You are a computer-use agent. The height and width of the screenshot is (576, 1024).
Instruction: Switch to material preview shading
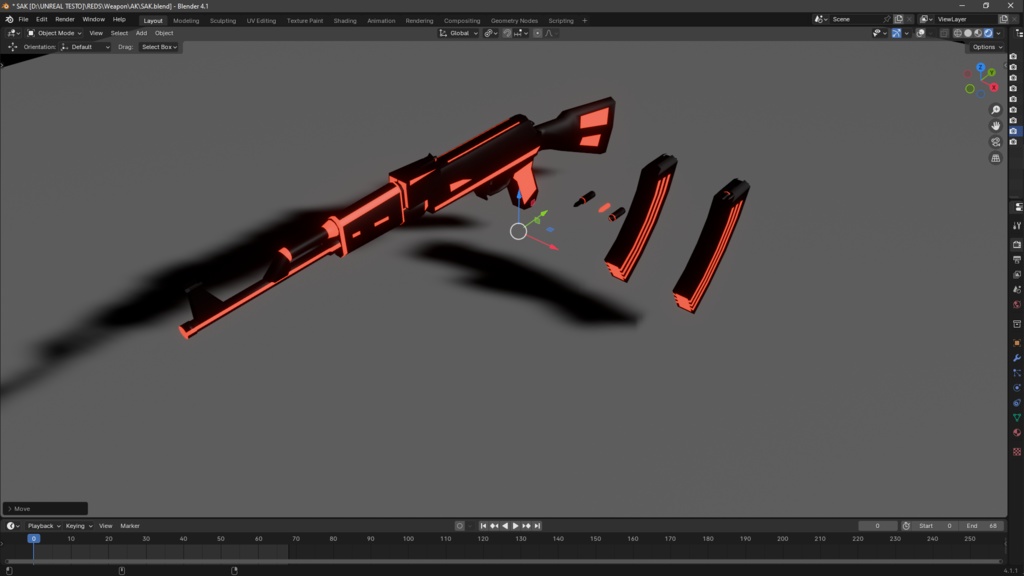point(978,33)
